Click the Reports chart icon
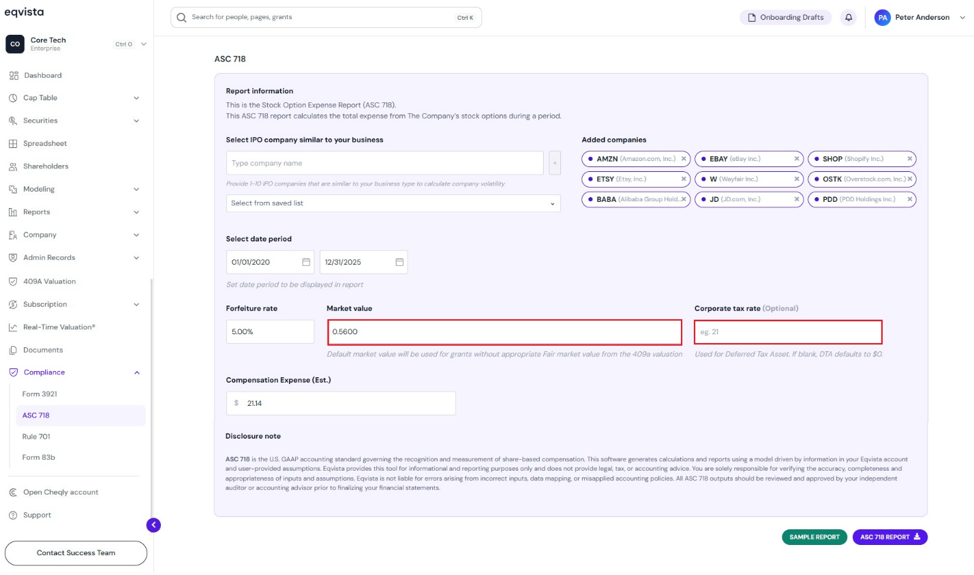974x575 pixels. [13, 212]
